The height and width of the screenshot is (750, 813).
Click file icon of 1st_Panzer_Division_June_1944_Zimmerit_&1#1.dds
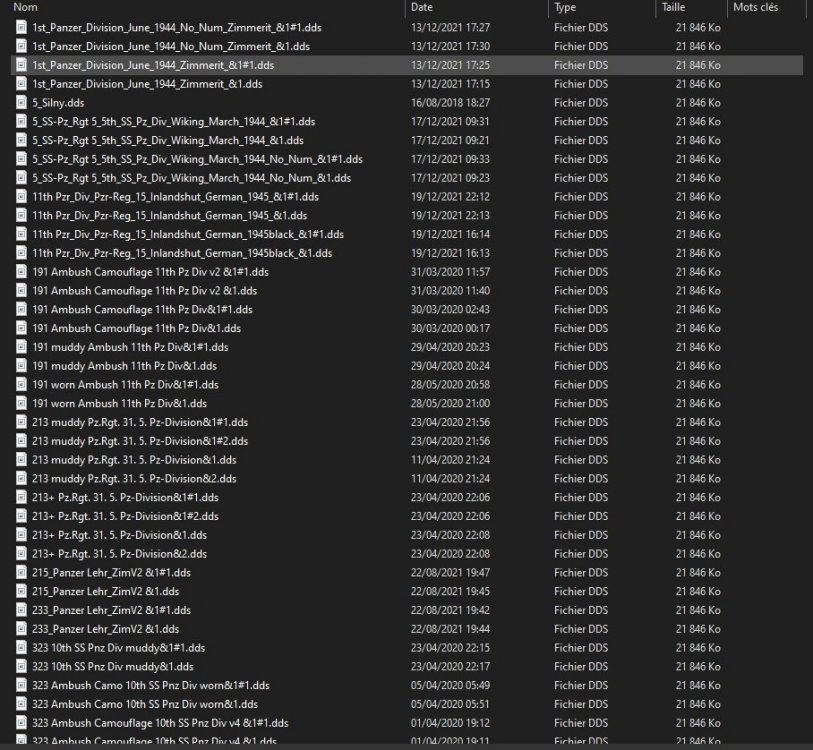pos(21,65)
